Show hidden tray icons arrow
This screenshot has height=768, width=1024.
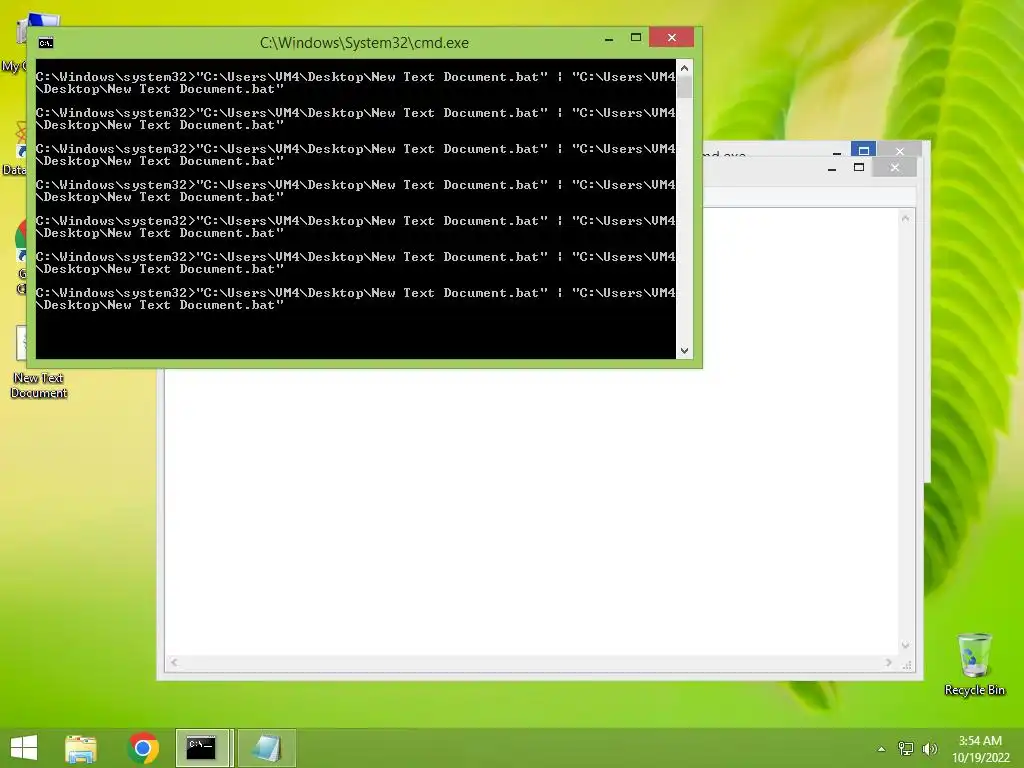pyautogui.click(x=881, y=749)
